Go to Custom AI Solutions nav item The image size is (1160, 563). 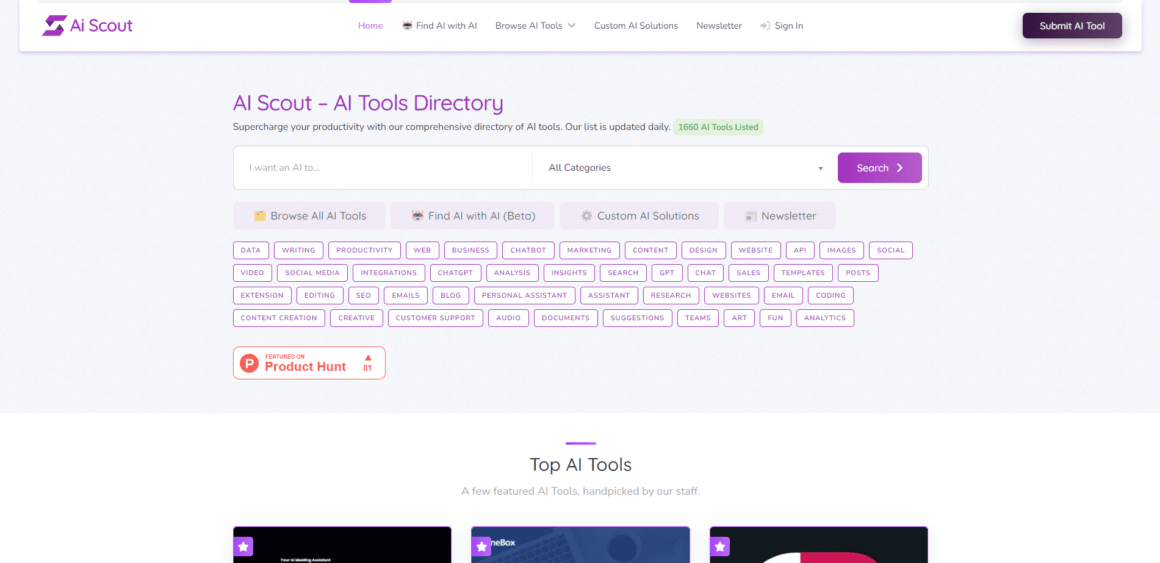click(635, 26)
